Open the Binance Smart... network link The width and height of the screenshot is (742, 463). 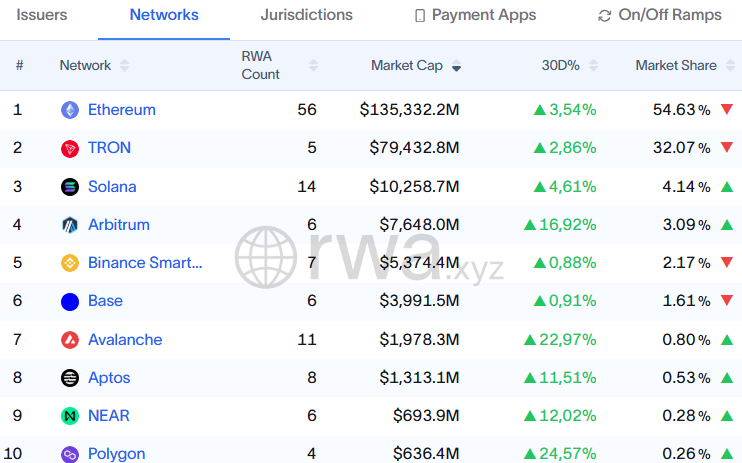pos(145,263)
